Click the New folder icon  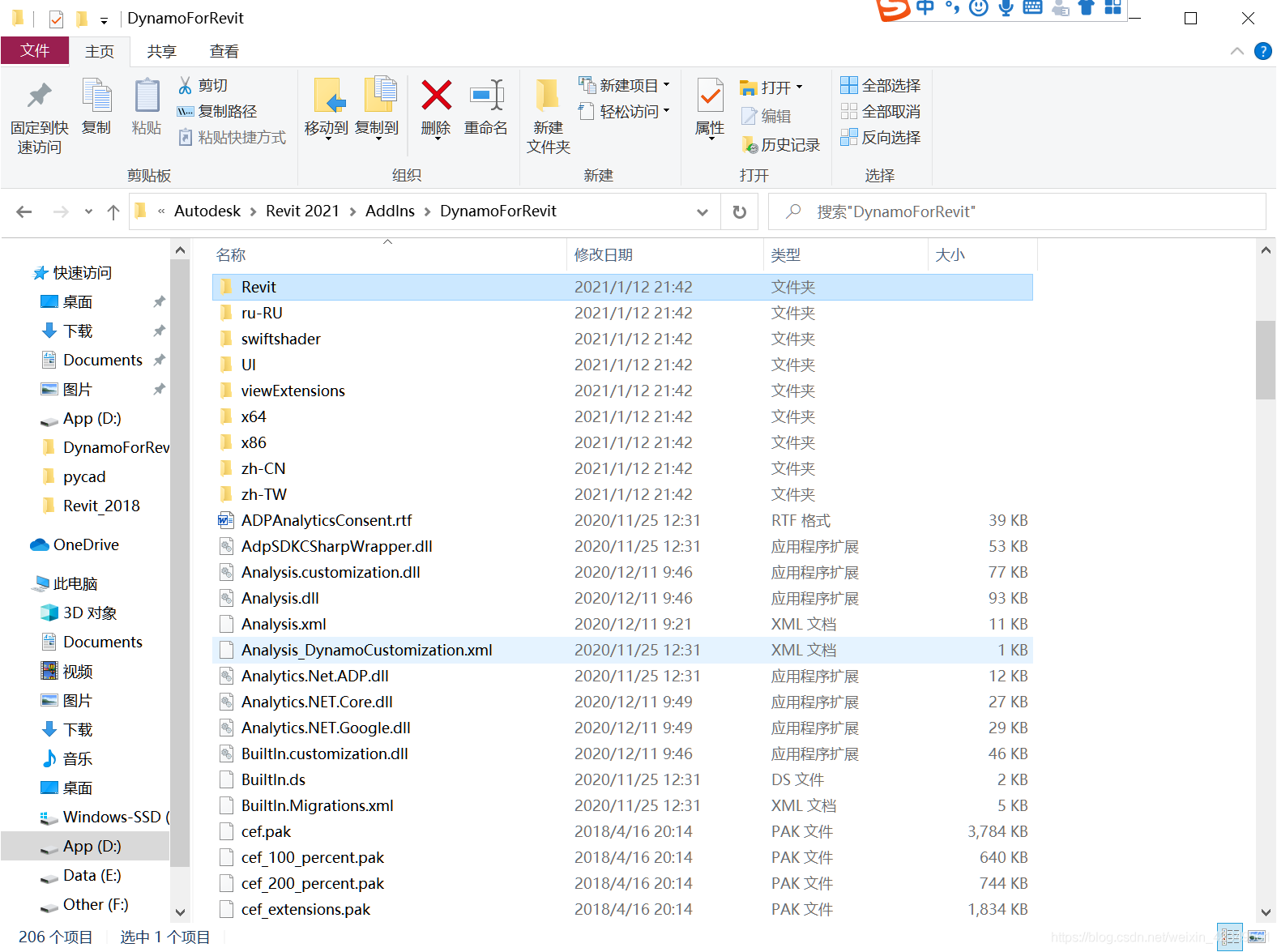(x=548, y=95)
